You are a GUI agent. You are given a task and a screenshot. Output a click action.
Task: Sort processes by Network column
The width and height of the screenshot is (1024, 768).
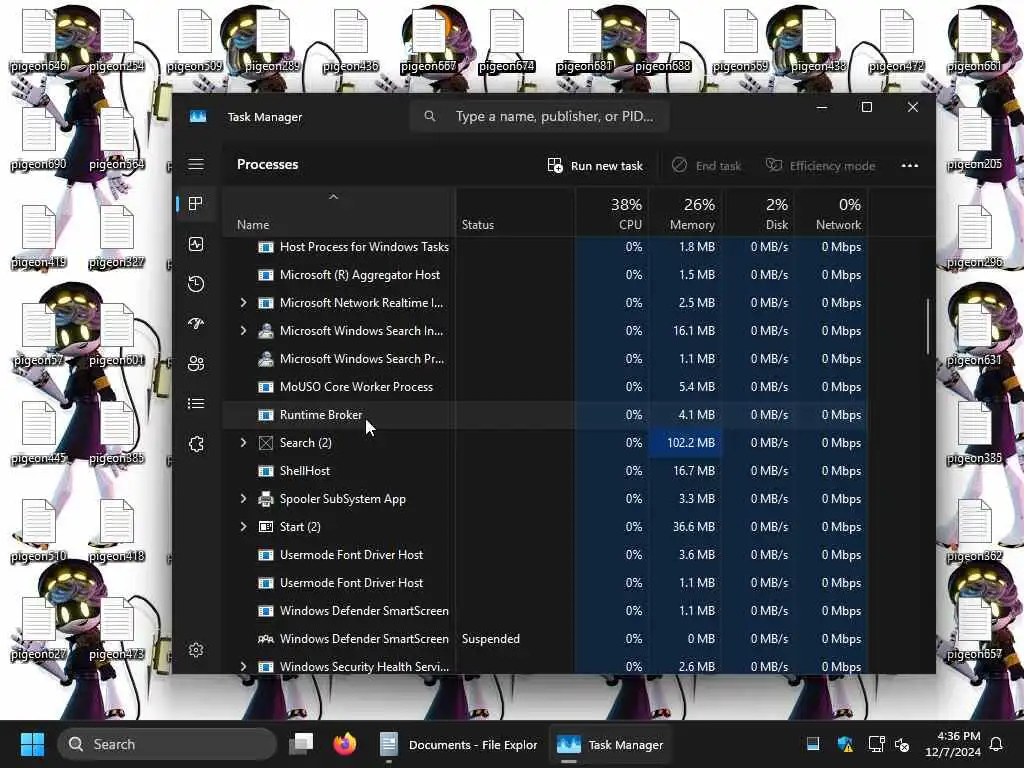pos(831,213)
